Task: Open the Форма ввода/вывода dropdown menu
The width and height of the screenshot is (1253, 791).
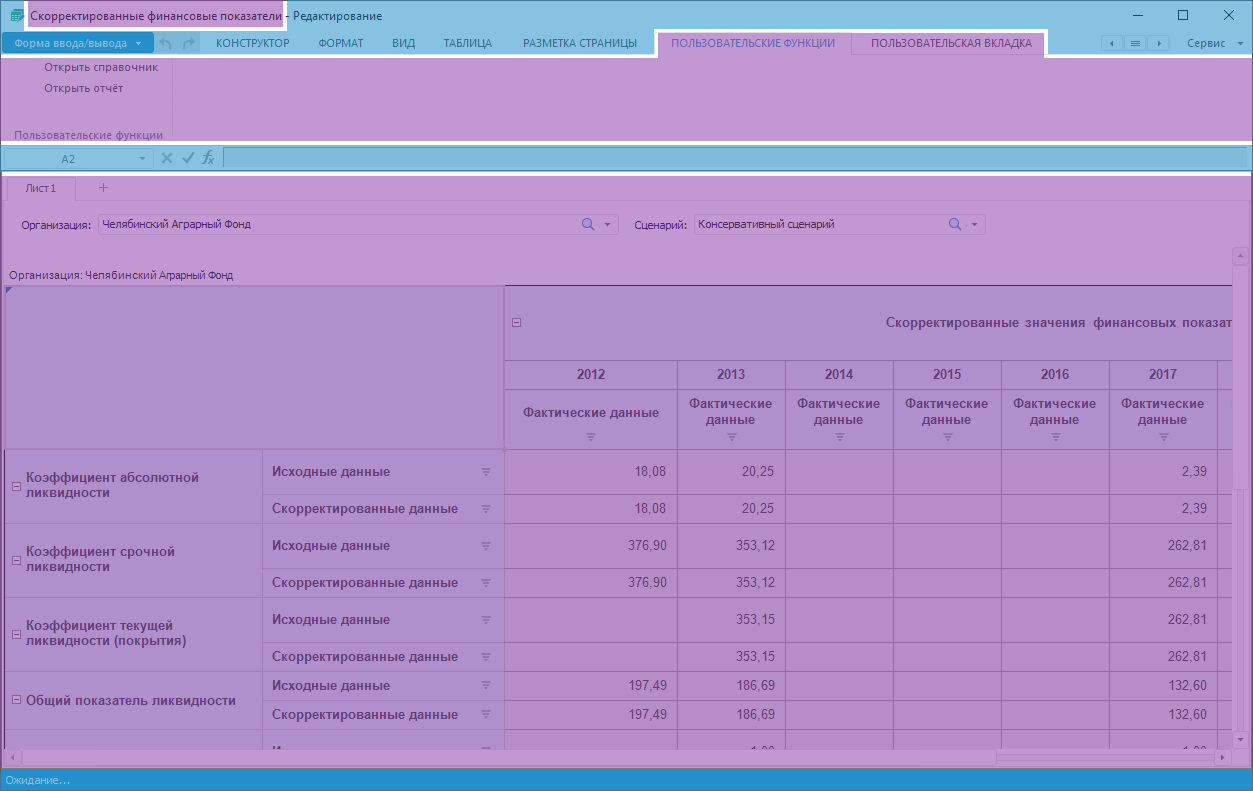Action: pos(78,44)
